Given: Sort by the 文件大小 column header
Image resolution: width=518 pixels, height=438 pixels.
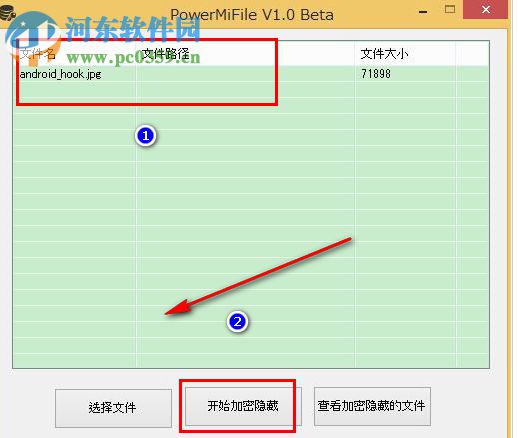Looking at the screenshot, I should click(405, 53).
